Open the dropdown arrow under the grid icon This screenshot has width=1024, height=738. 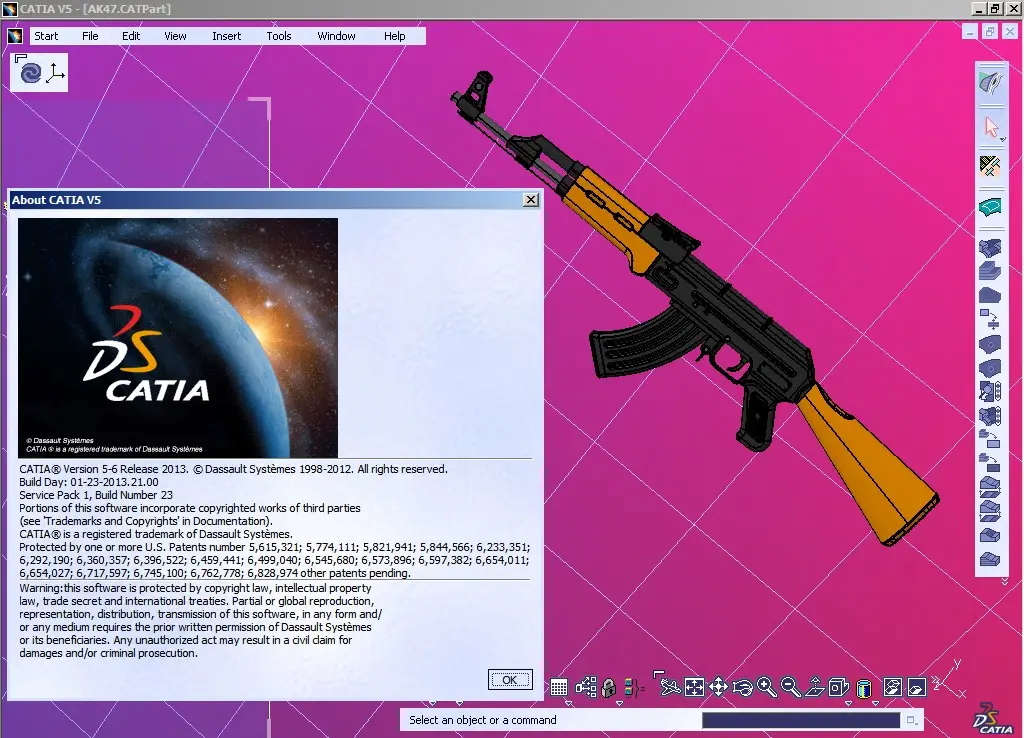[x=568, y=703]
